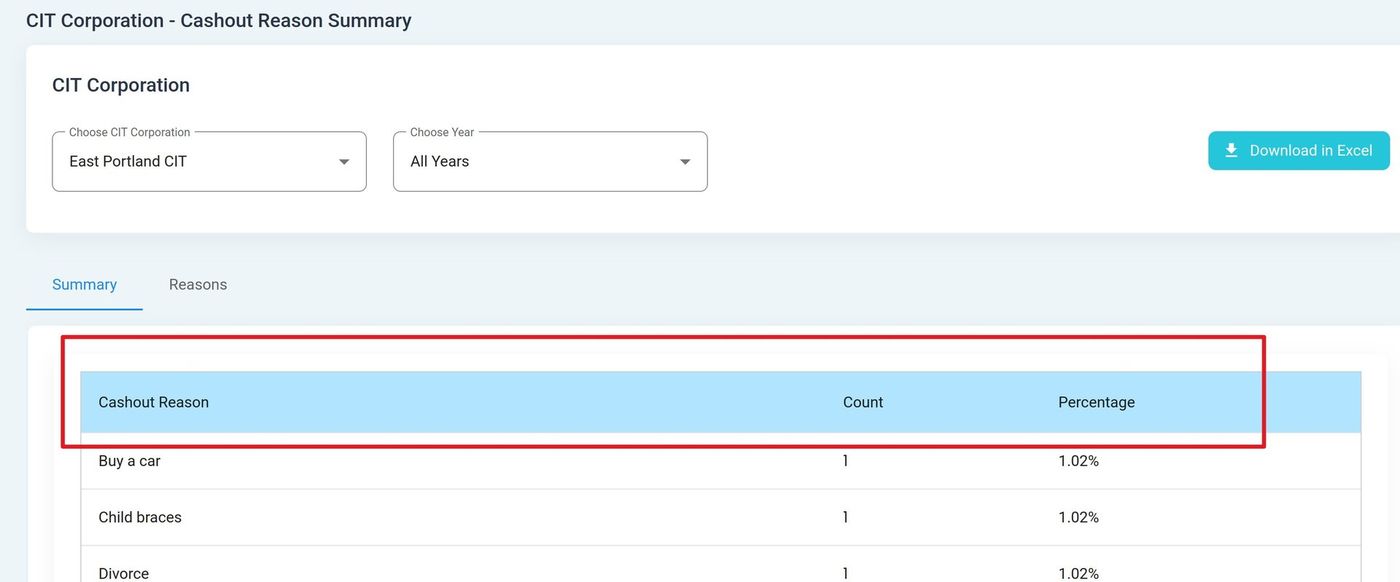
Task: Click the Count column header
Action: coord(862,402)
